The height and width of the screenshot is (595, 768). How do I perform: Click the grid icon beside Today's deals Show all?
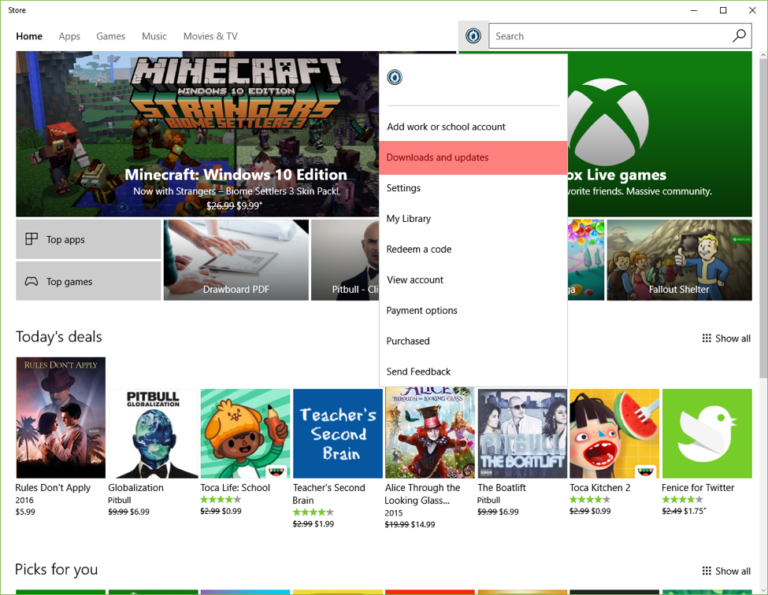click(x=706, y=338)
